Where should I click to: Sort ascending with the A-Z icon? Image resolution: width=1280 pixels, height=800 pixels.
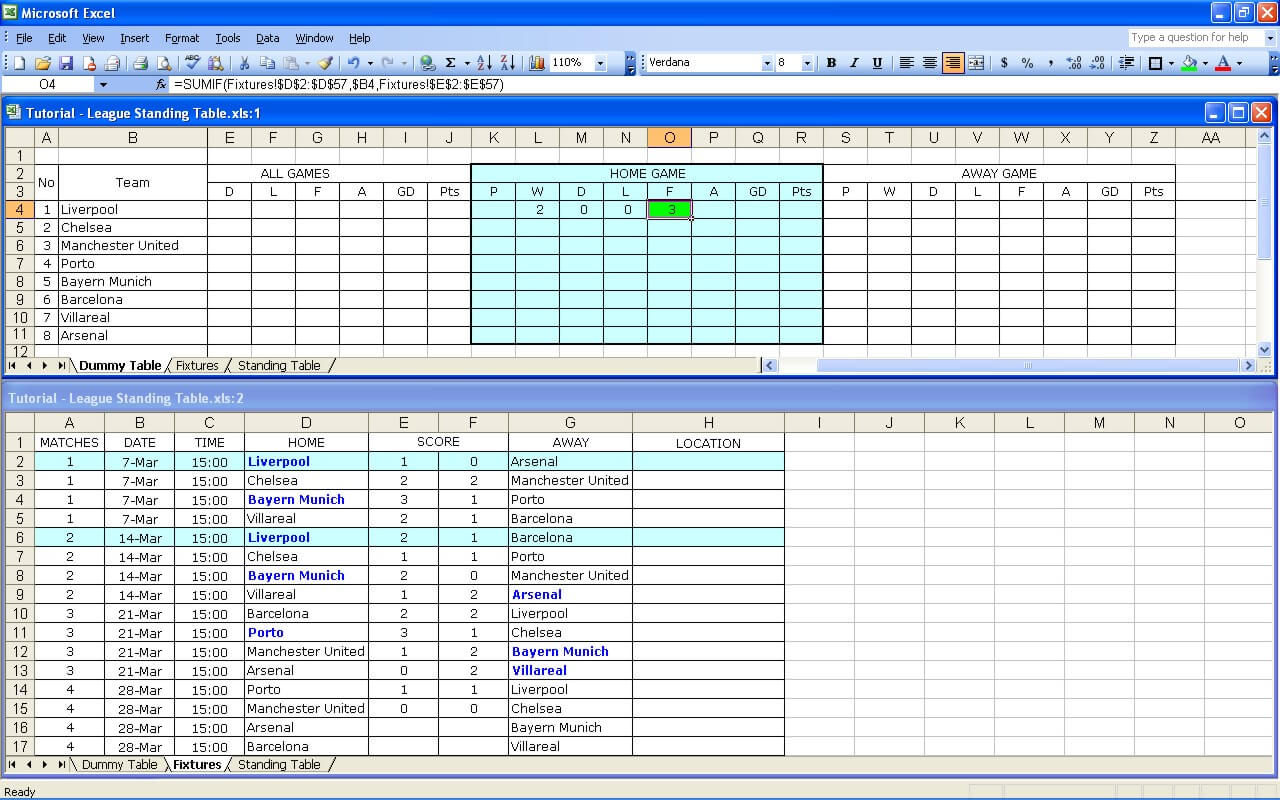pos(484,63)
